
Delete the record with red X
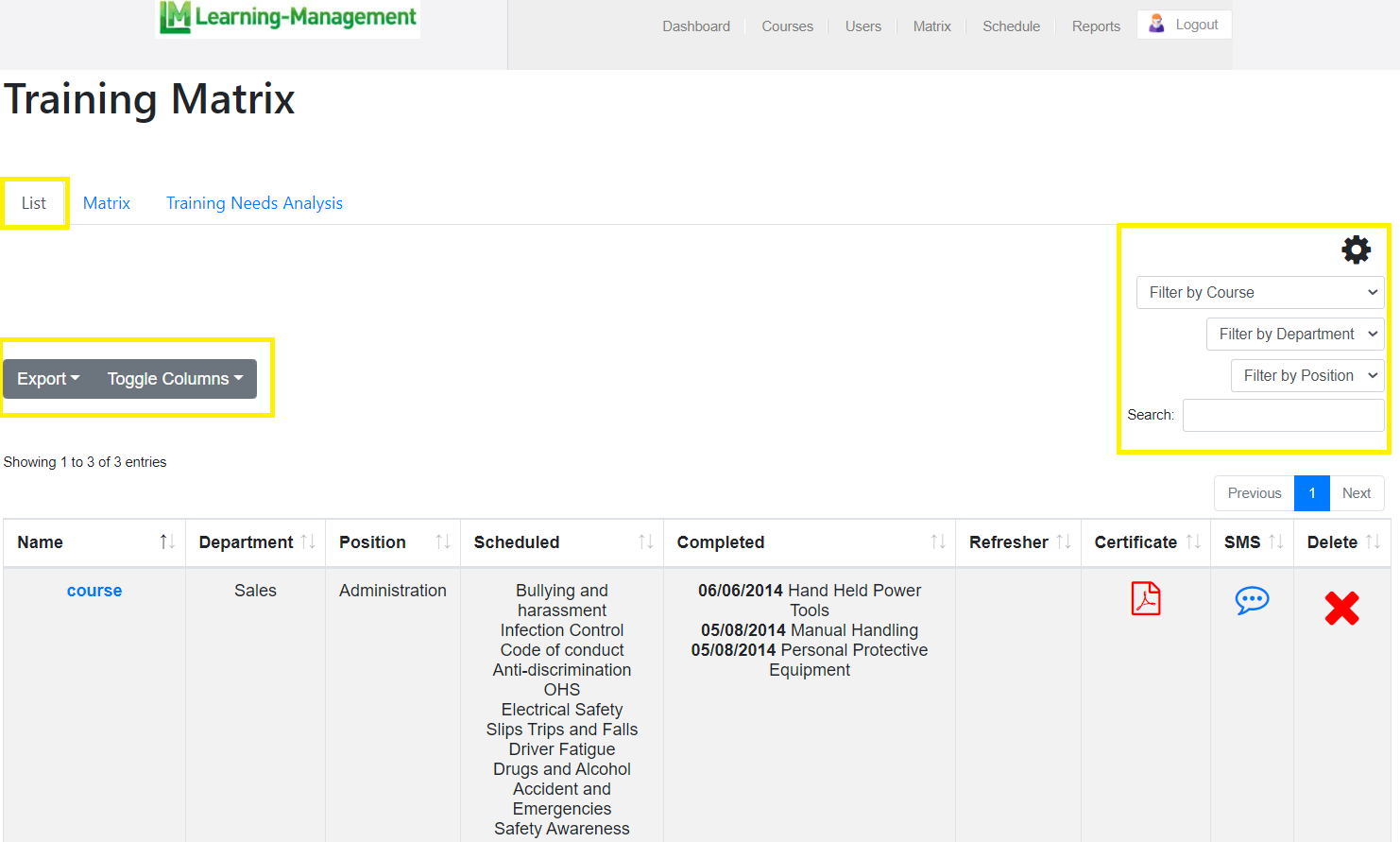[x=1341, y=609]
